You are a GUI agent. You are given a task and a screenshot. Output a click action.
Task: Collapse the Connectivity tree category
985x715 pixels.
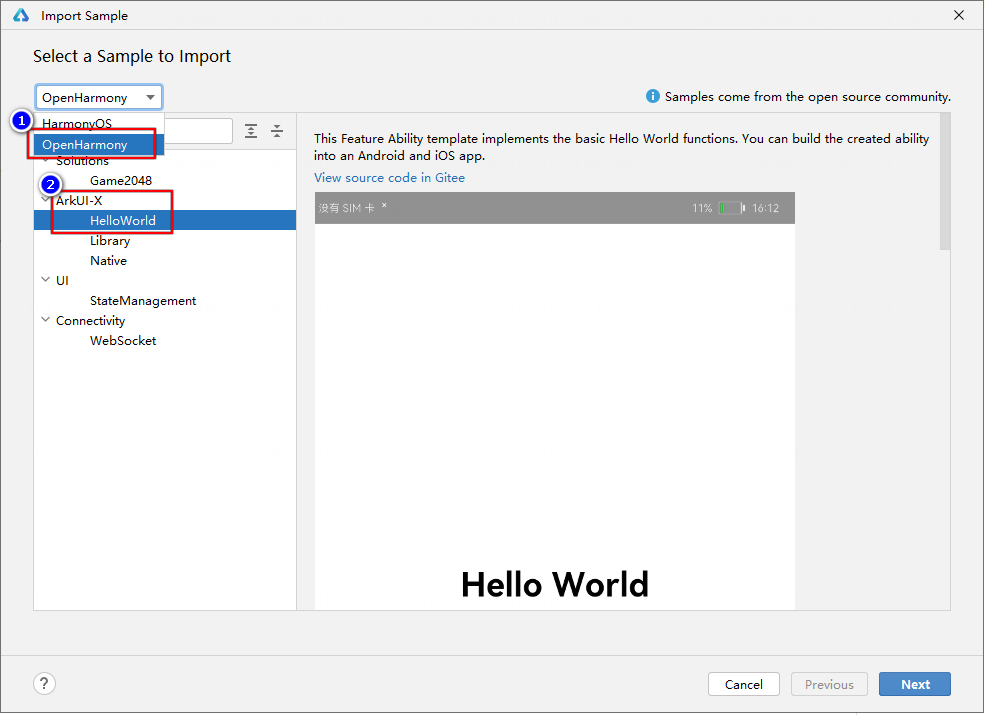coord(45,320)
